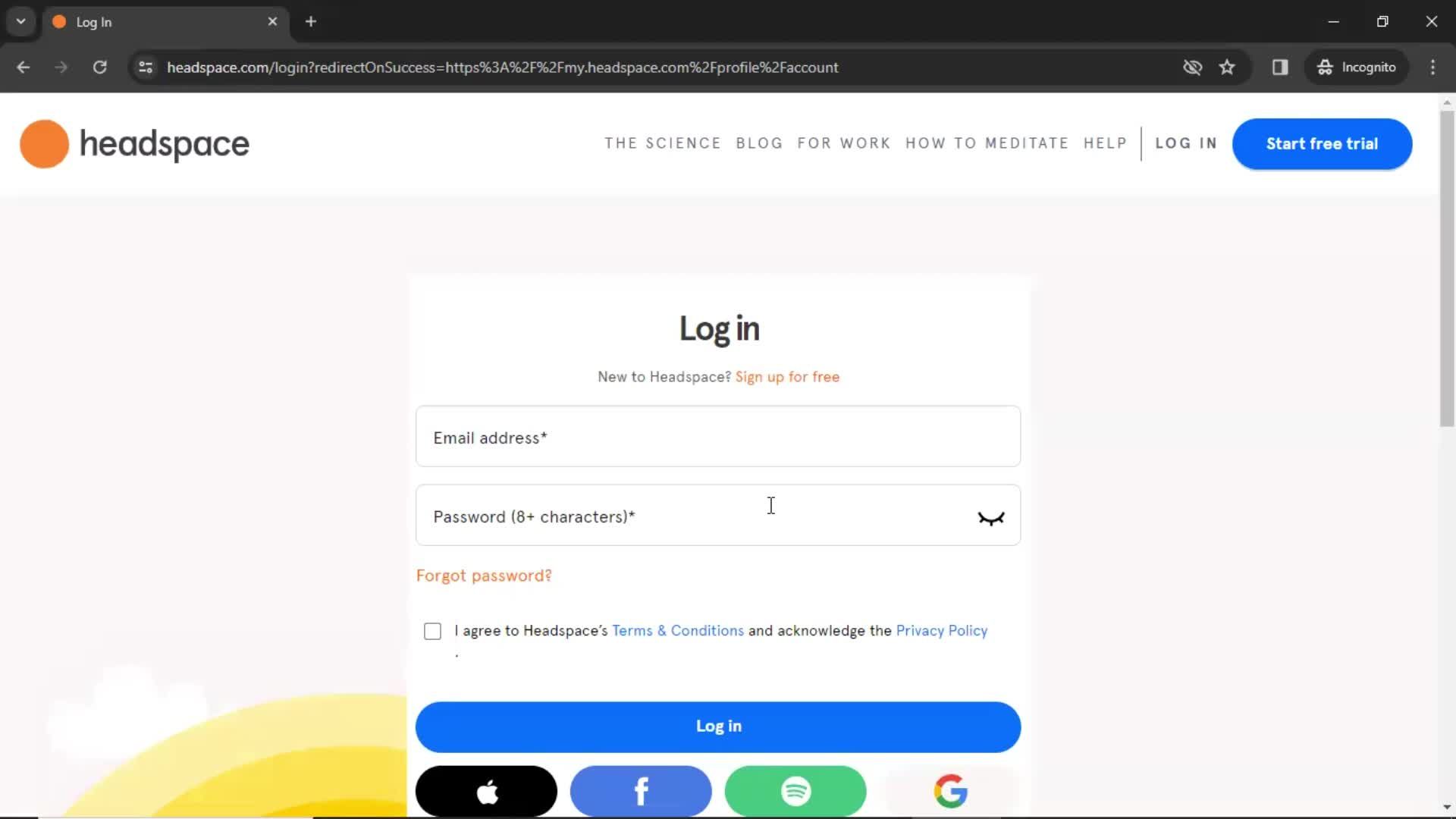Click the Headspace logo icon

(44, 143)
